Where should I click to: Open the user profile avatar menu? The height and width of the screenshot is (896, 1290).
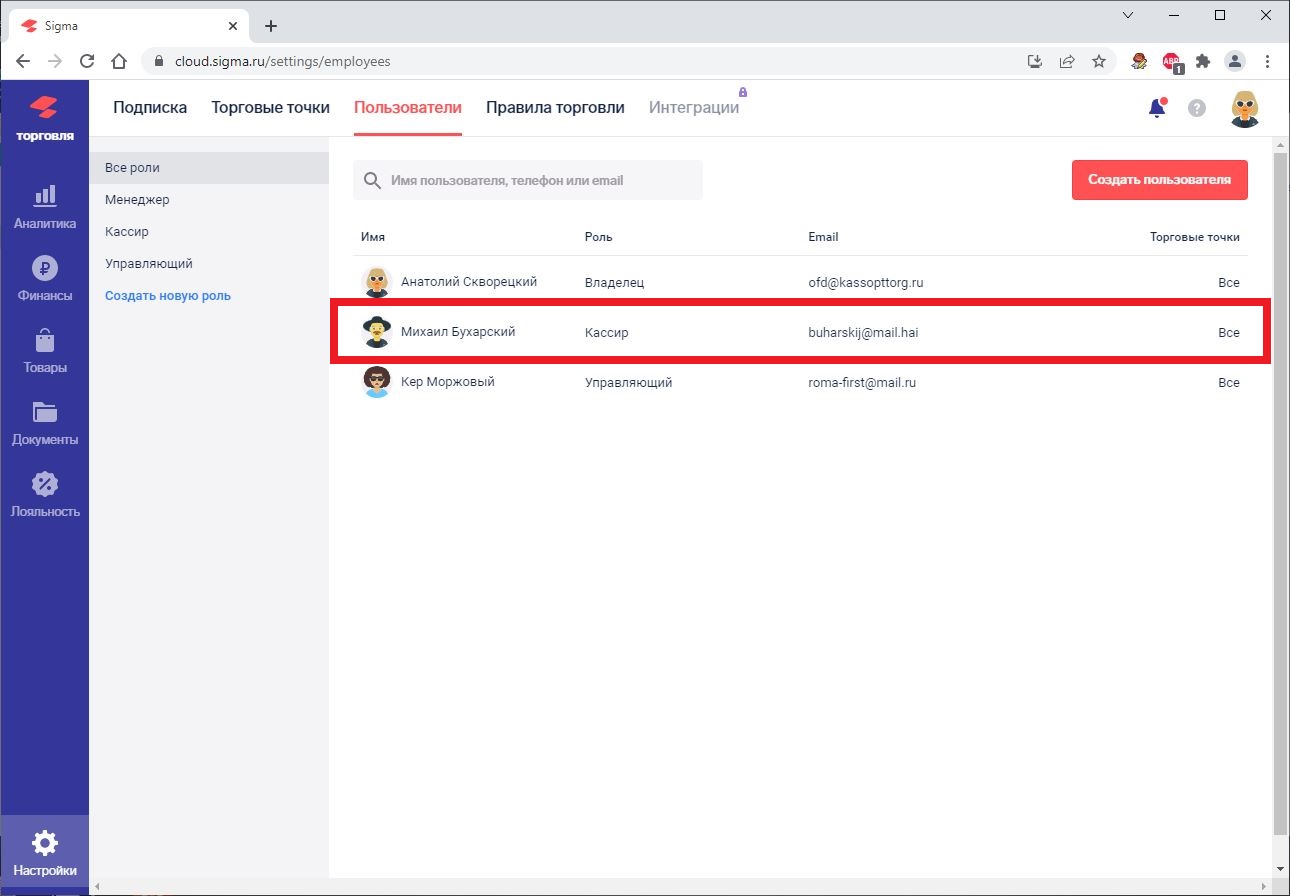coord(1244,108)
